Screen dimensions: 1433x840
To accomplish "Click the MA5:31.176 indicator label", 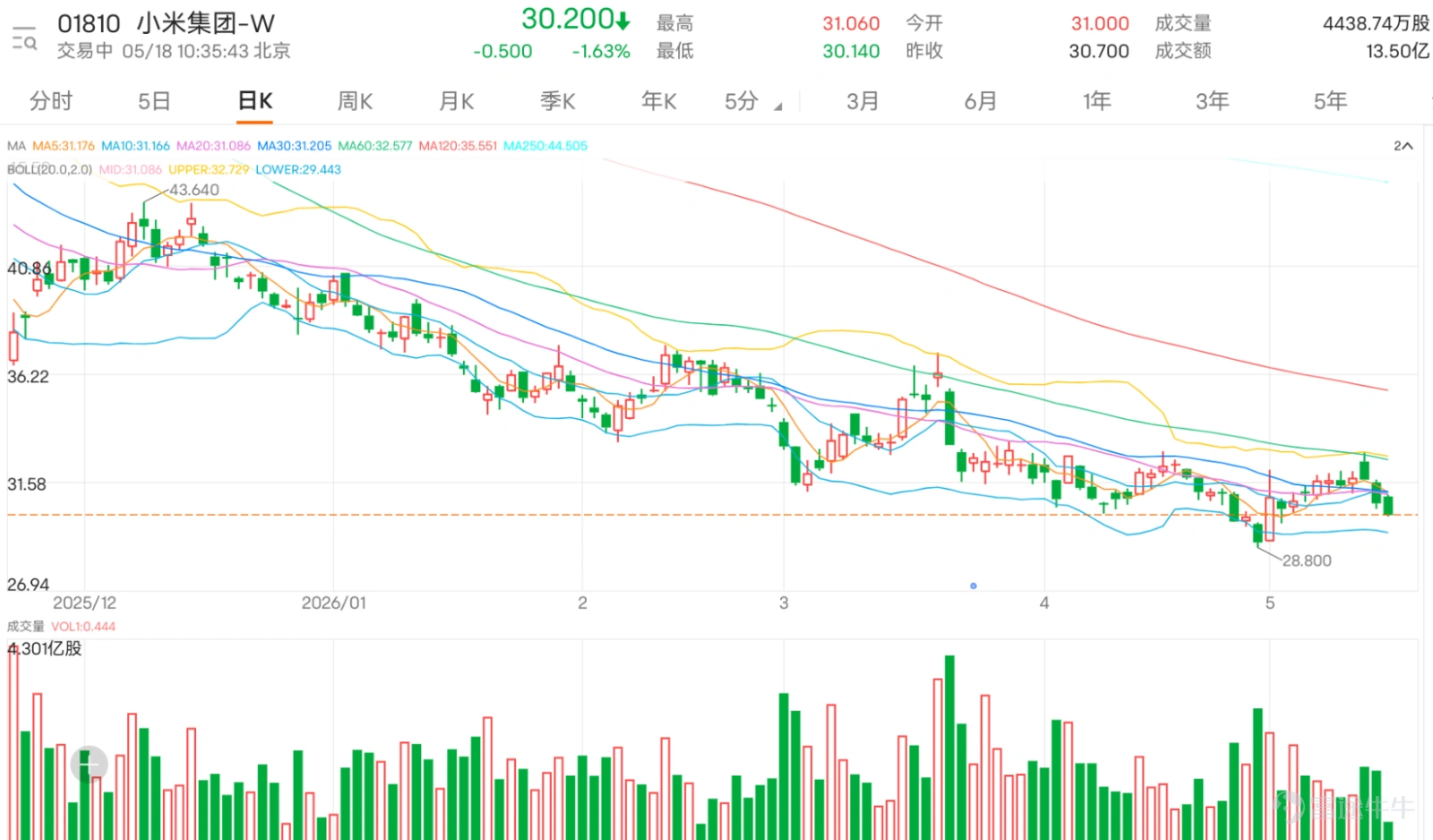I will coord(64,145).
